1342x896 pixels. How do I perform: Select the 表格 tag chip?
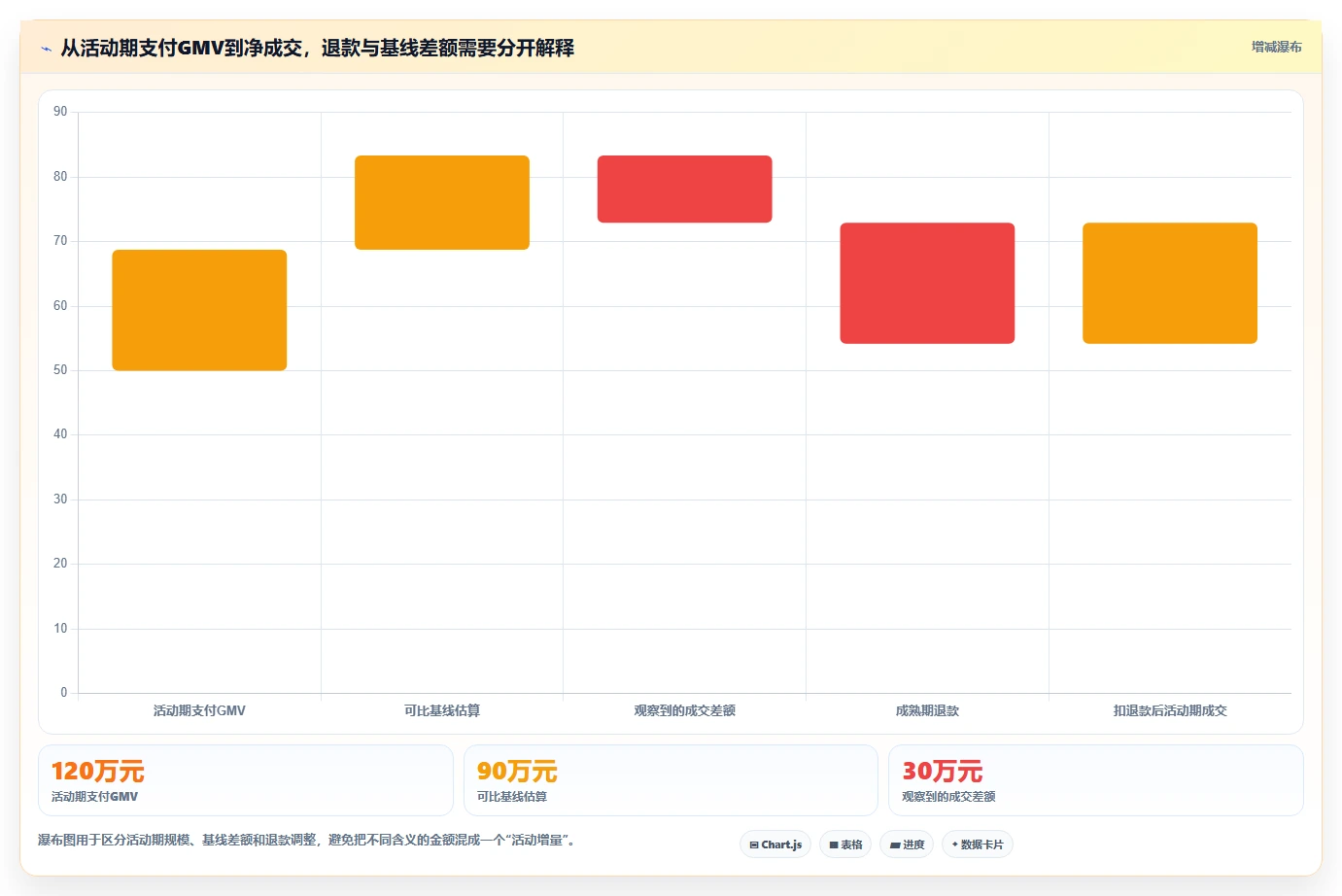point(845,844)
